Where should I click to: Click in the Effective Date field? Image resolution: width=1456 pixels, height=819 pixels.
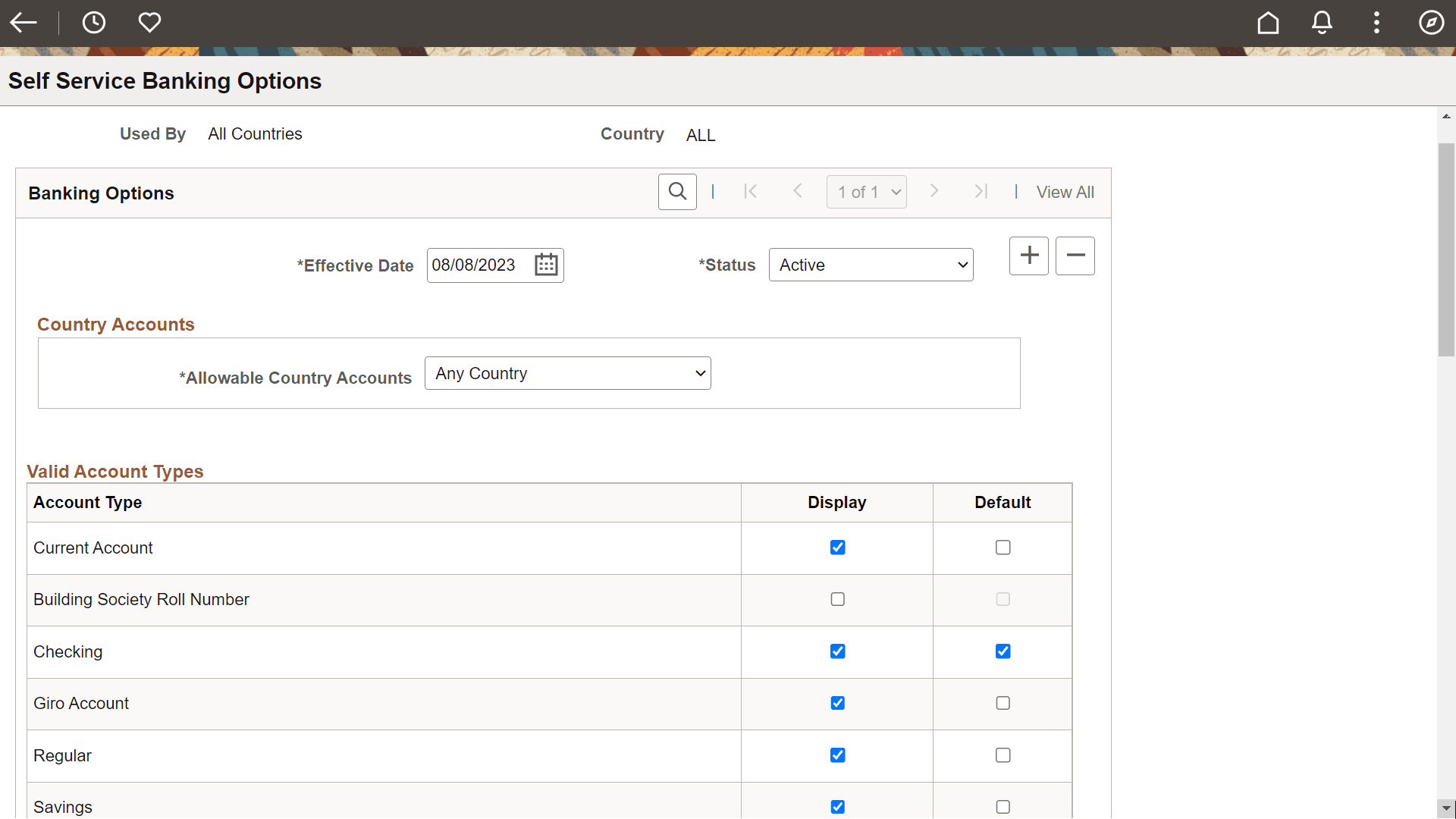478,265
